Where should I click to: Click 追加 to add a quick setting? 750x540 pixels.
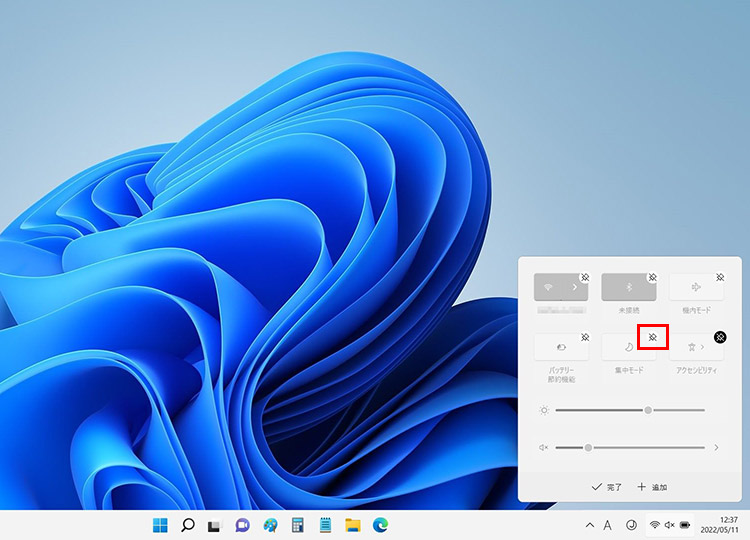coord(652,487)
